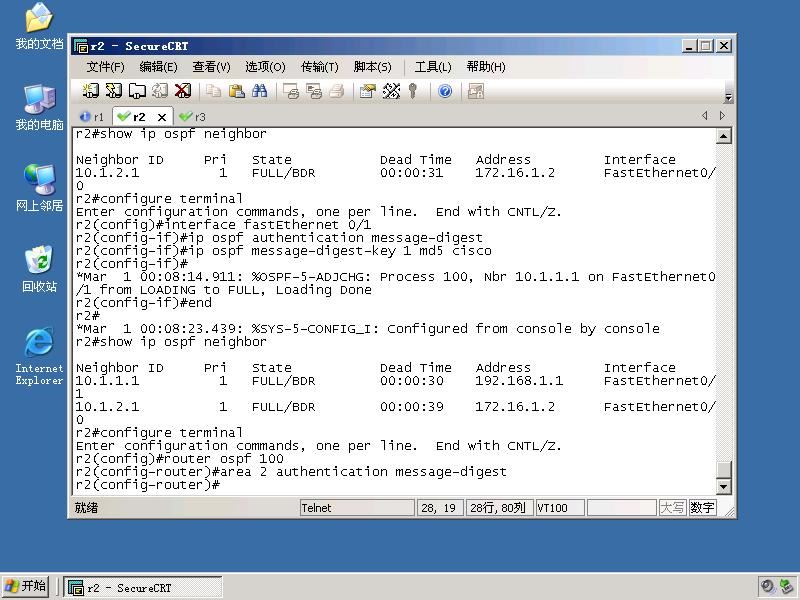
Task: Open 工具(L) menu
Action: click(433, 67)
